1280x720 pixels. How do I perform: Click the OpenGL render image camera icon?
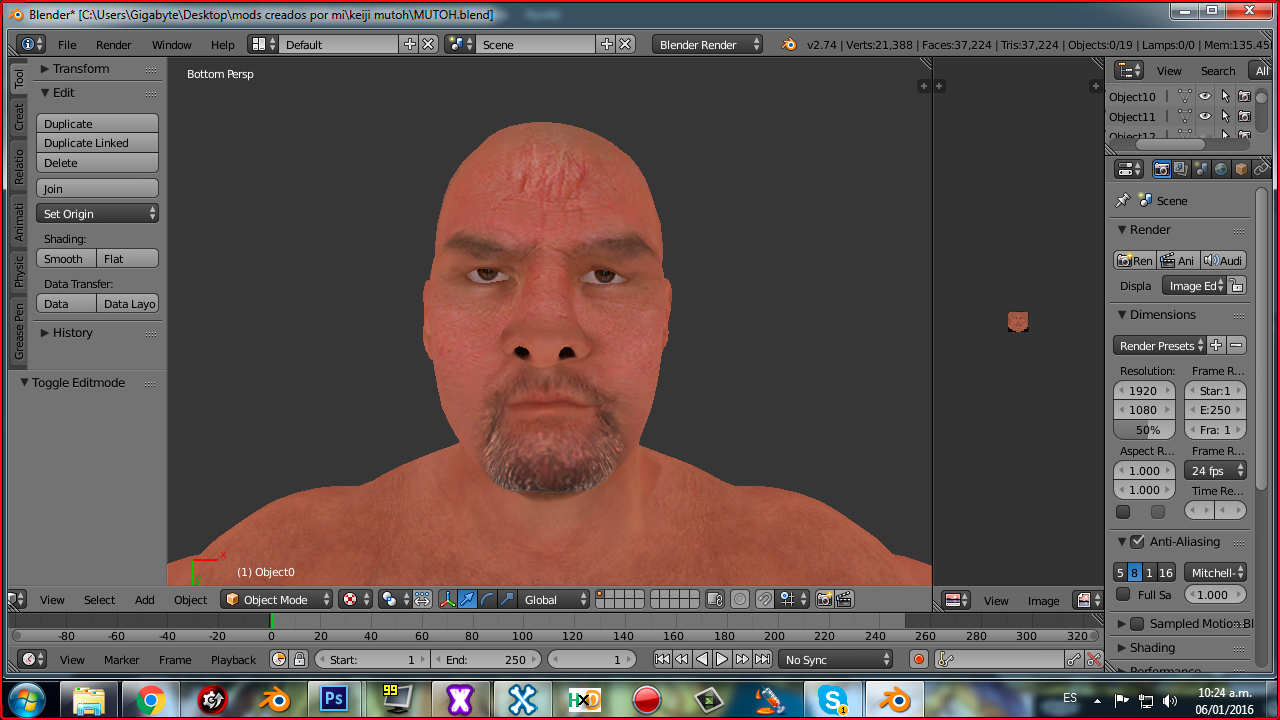(x=825, y=600)
